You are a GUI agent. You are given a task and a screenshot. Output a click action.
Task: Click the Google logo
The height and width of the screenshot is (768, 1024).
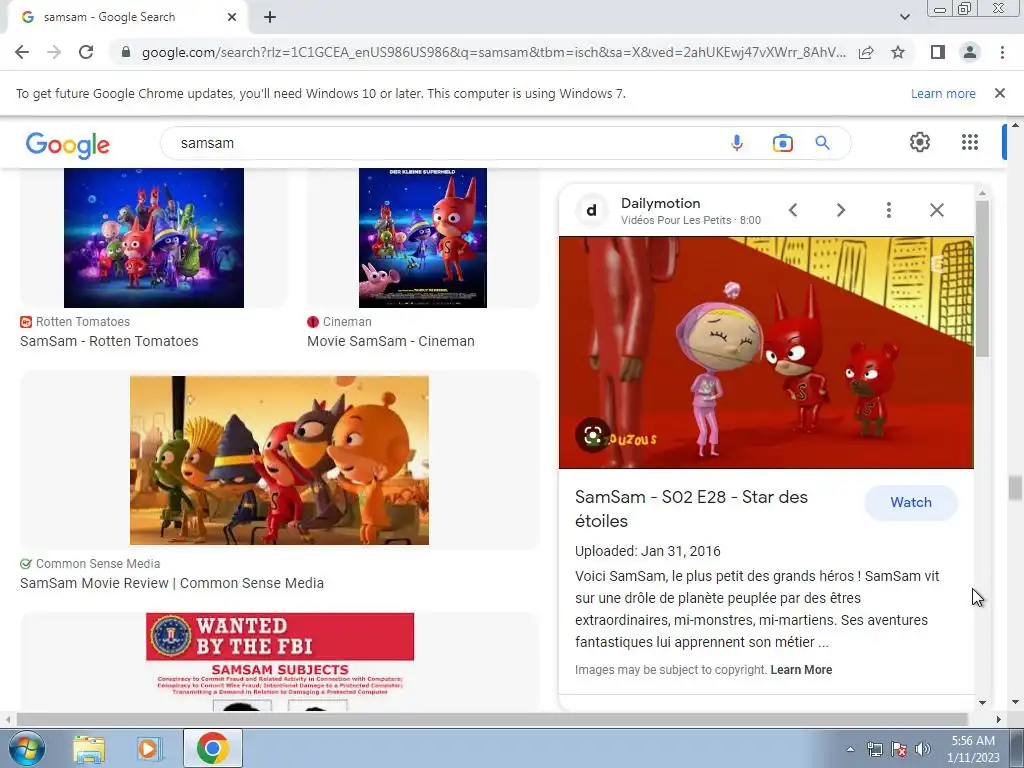click(68, 145)
